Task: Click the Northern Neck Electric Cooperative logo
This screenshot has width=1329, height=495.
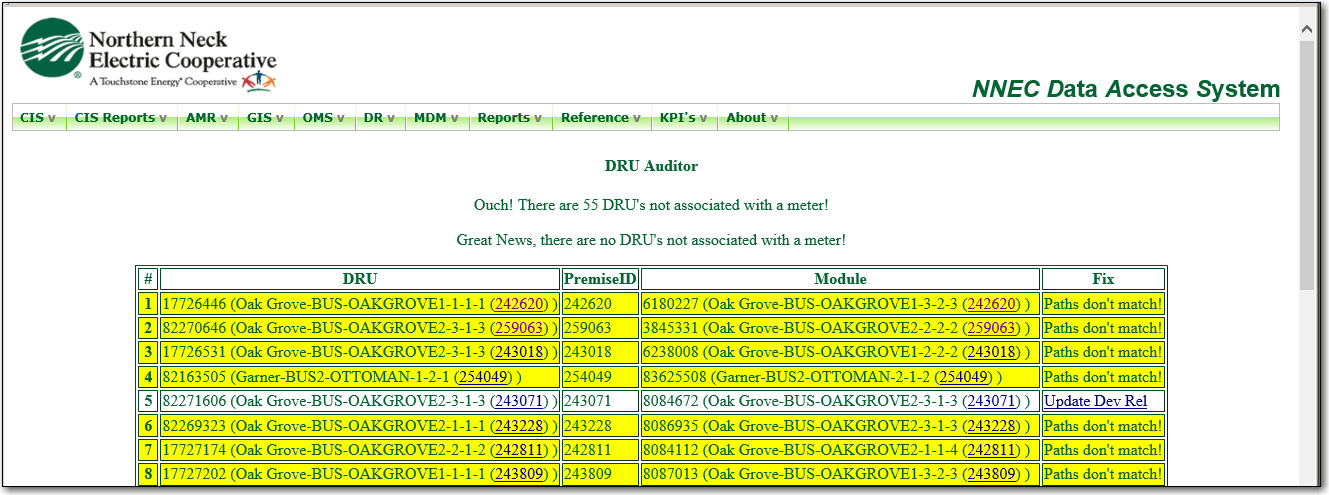Action: pyautogui.click(x=148, y=56)
